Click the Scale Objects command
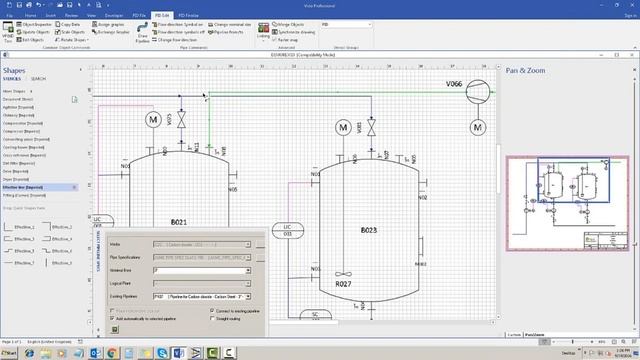 point(70,32)
